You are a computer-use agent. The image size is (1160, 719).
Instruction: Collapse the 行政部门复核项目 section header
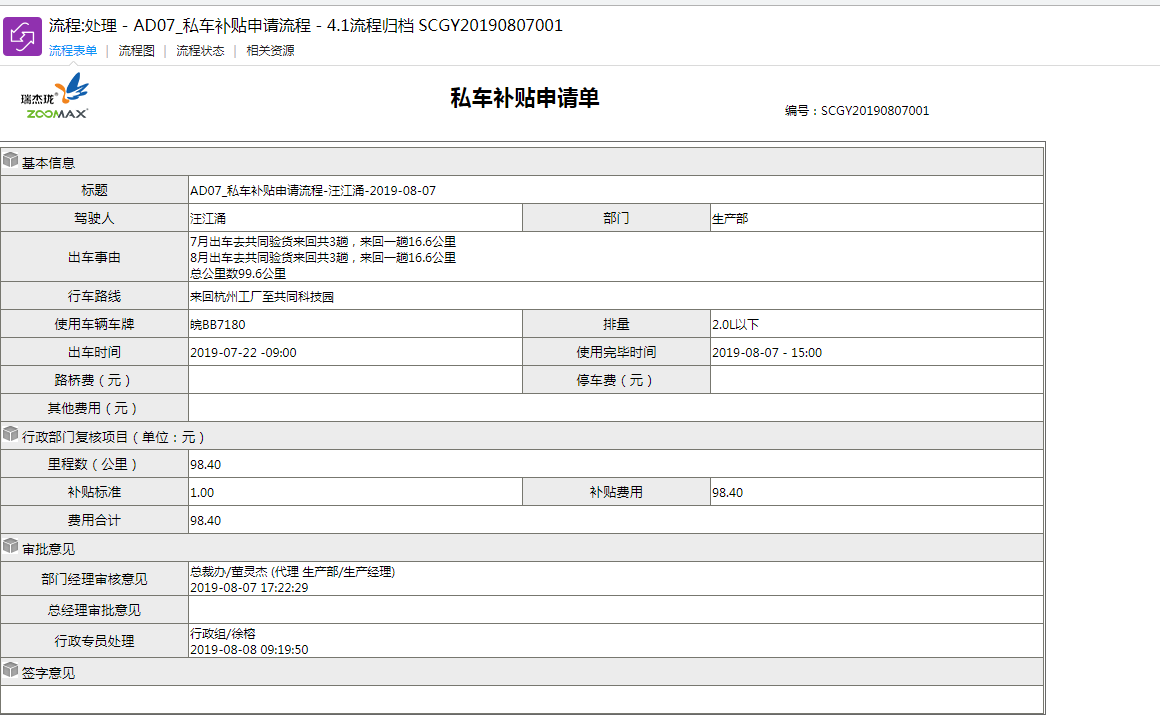[x=113, y=437]
